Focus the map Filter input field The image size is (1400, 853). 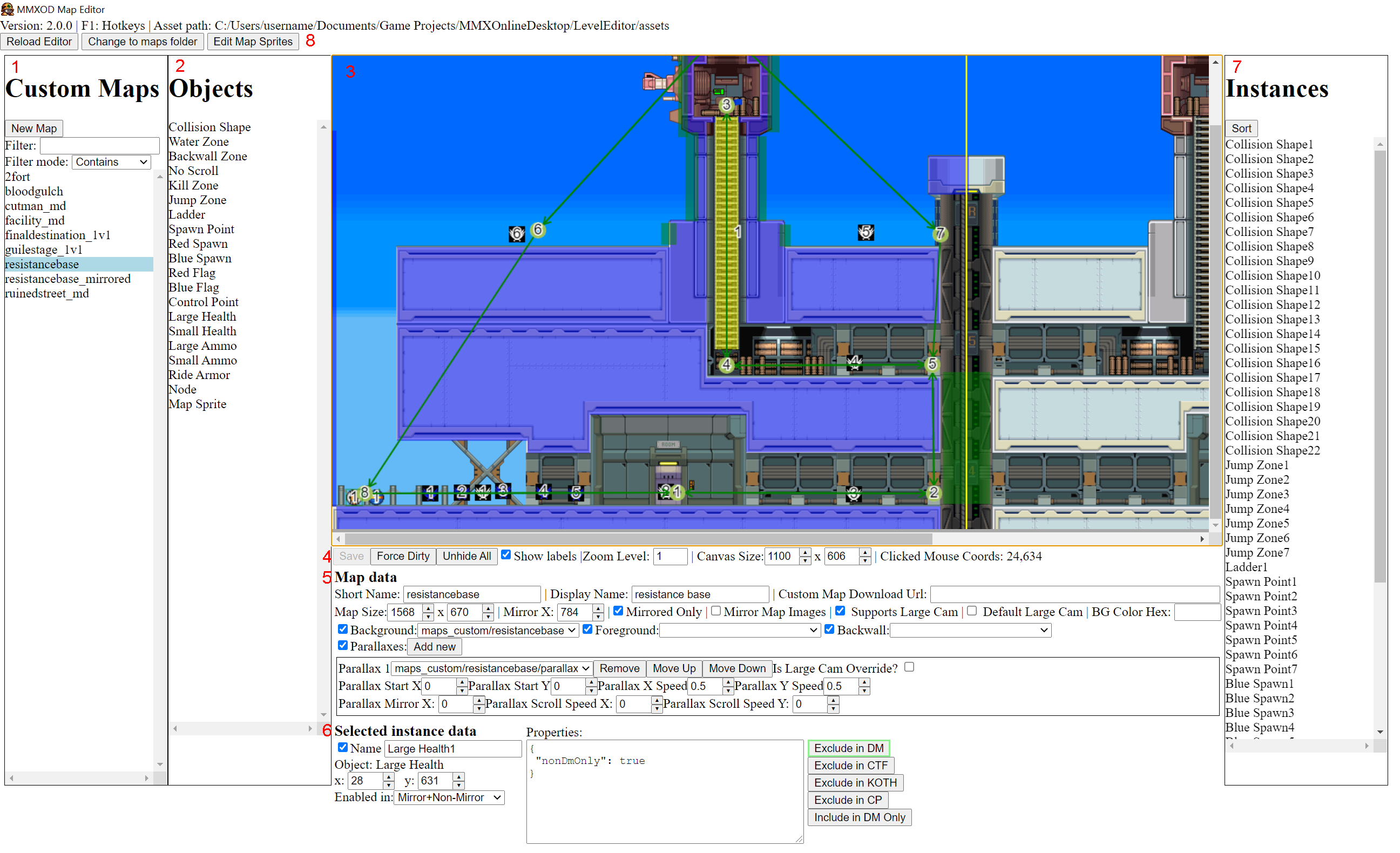(100, 147)
